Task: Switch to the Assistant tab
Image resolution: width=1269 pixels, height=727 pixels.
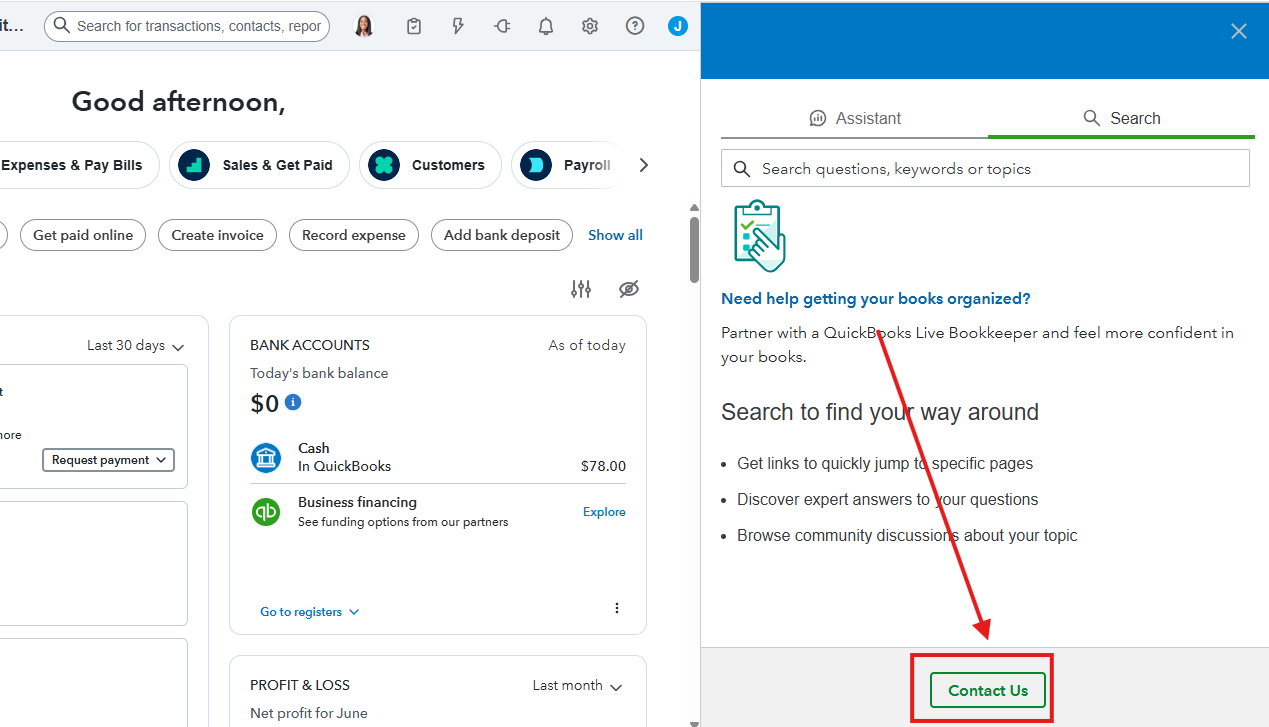Action: point(855,118)
